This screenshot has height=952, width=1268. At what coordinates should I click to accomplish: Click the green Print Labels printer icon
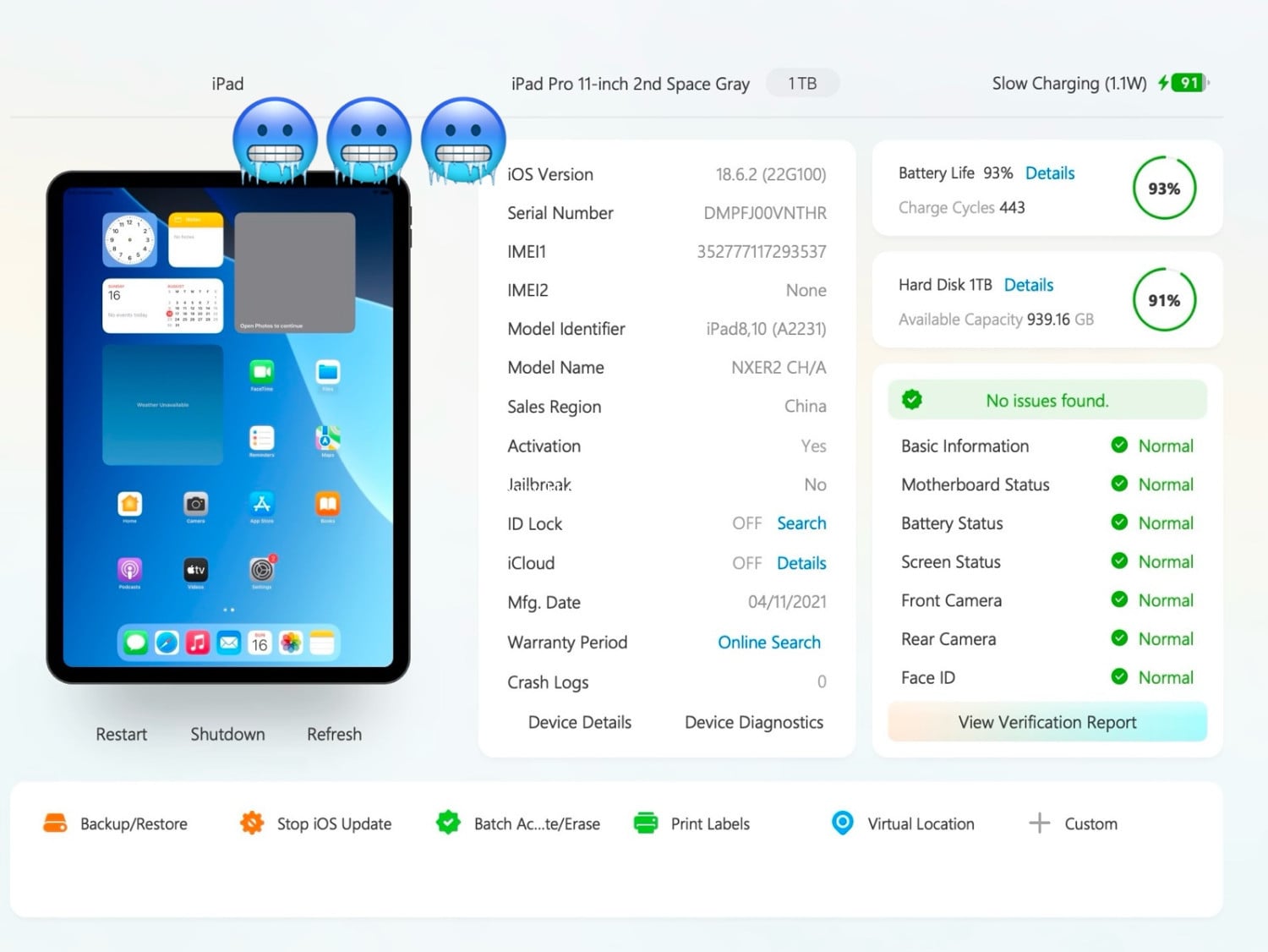tap(646, 823)
